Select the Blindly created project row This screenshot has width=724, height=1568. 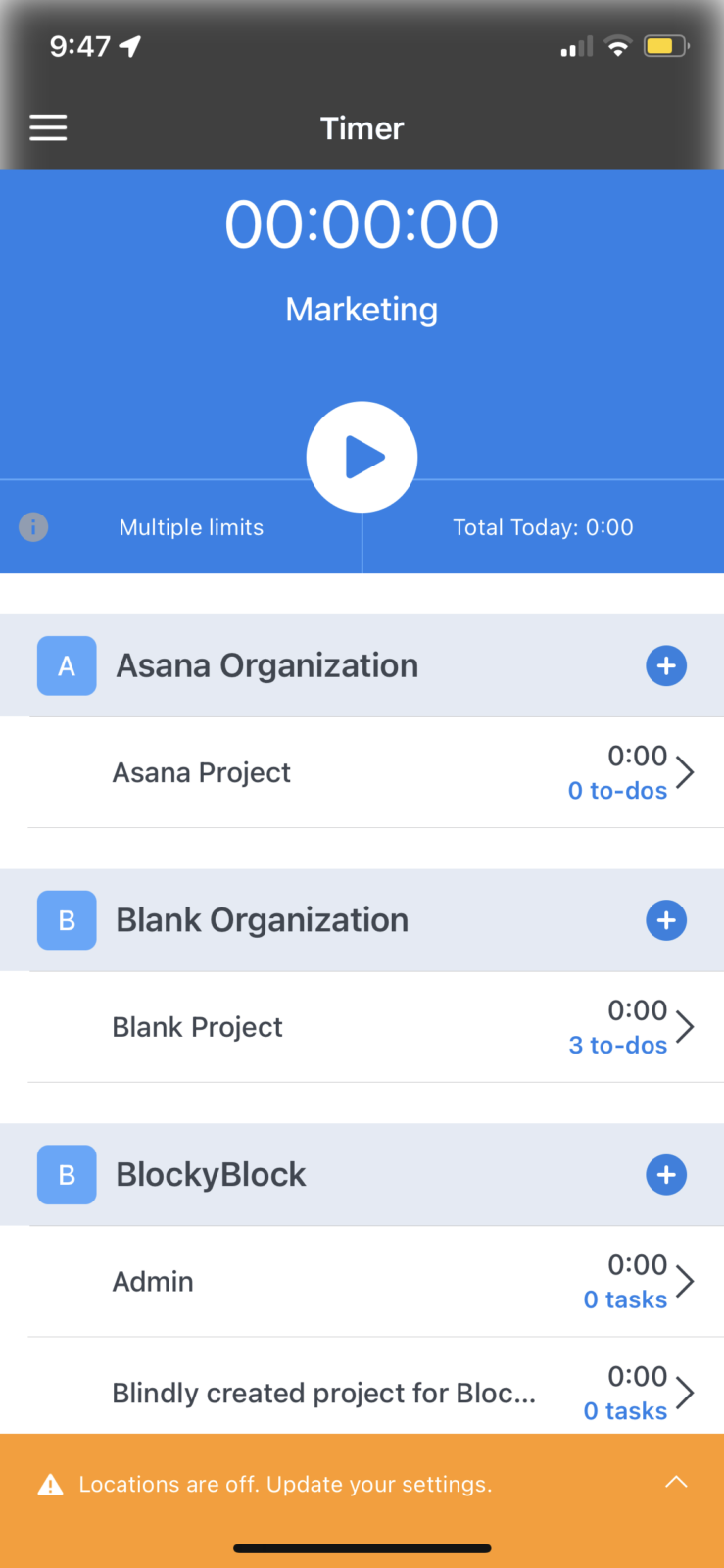coord(323,1393)
